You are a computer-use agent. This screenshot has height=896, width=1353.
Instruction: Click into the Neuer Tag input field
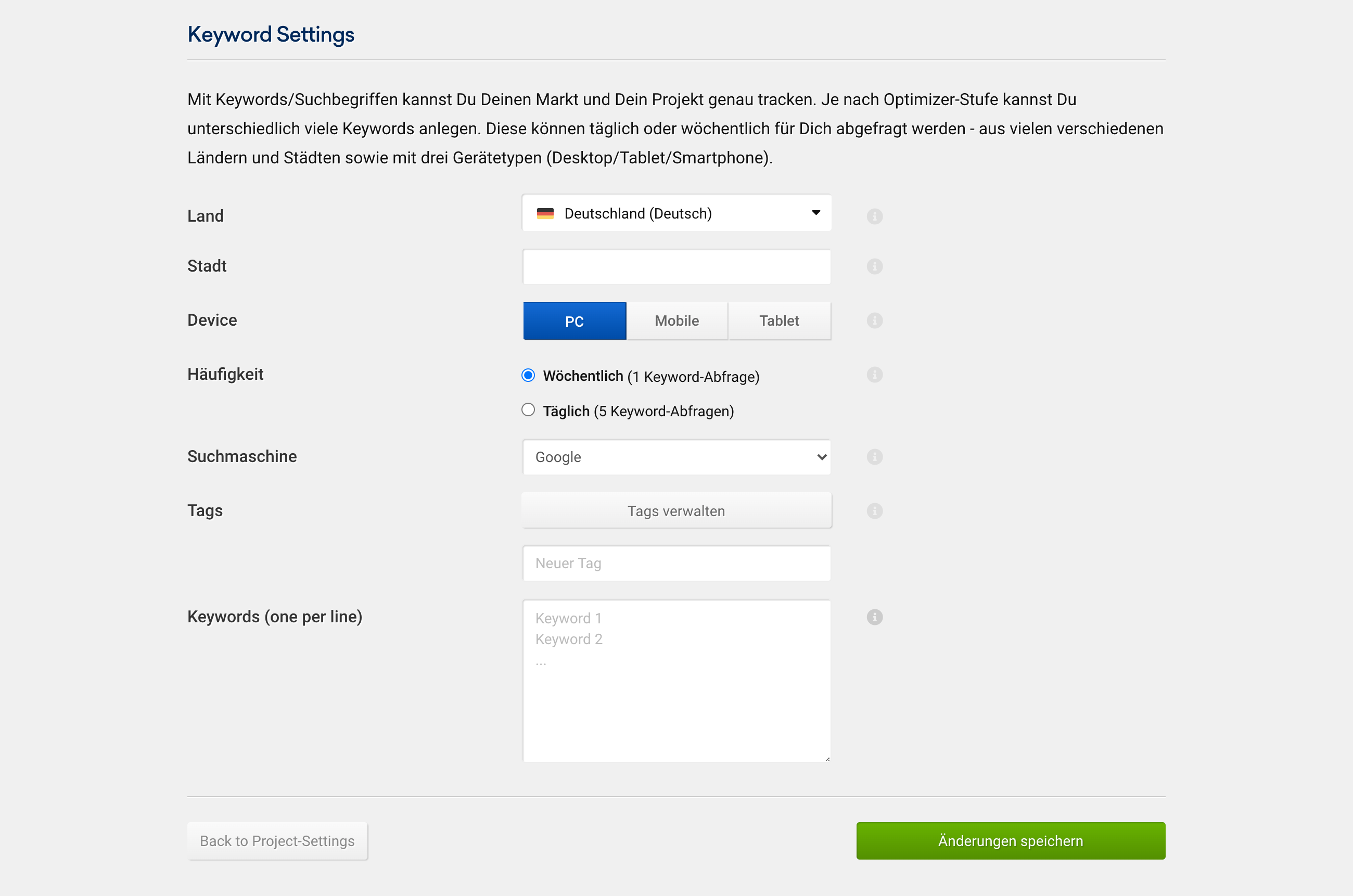coord(676,563)
